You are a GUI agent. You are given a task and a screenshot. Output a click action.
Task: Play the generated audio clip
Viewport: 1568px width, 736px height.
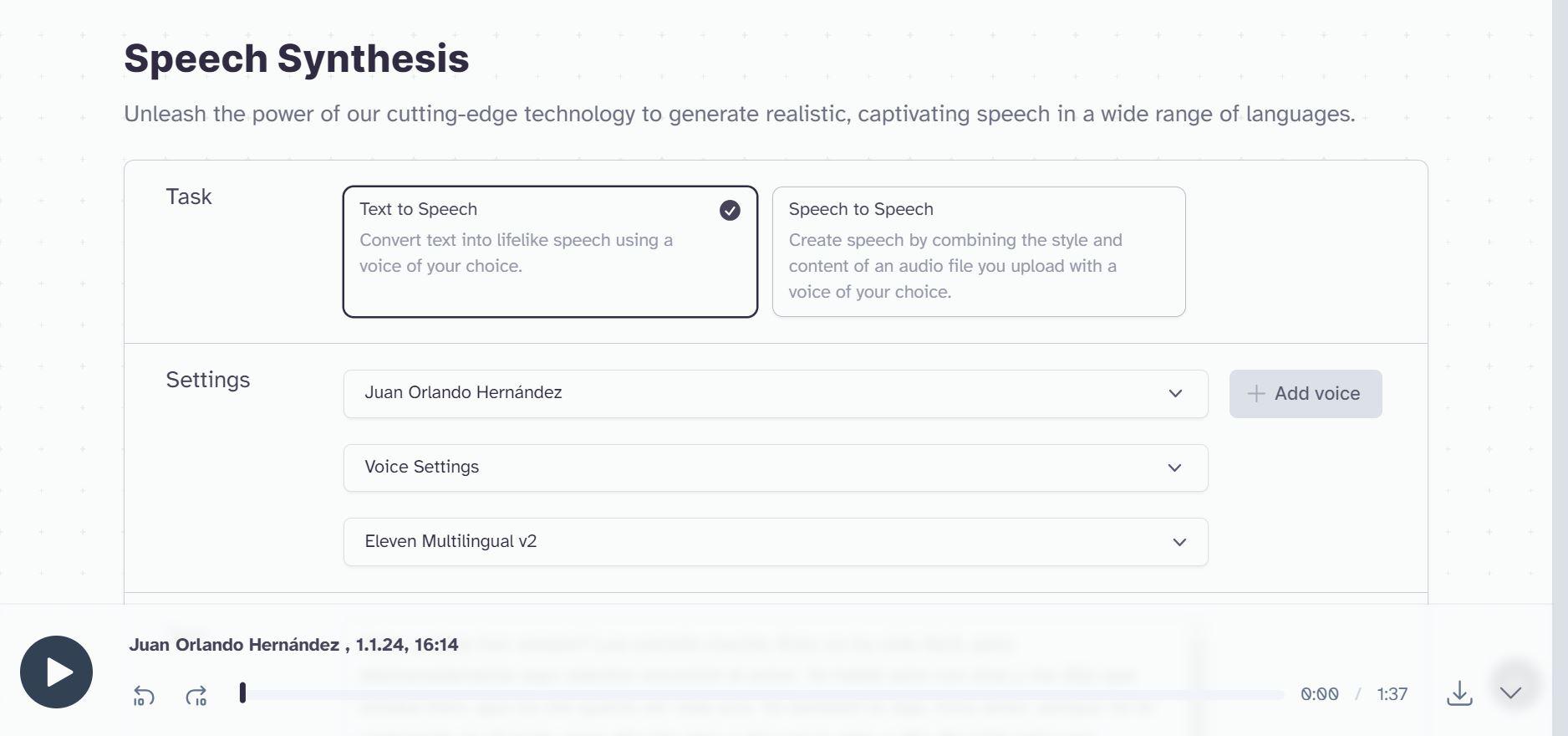coord(56,672)
